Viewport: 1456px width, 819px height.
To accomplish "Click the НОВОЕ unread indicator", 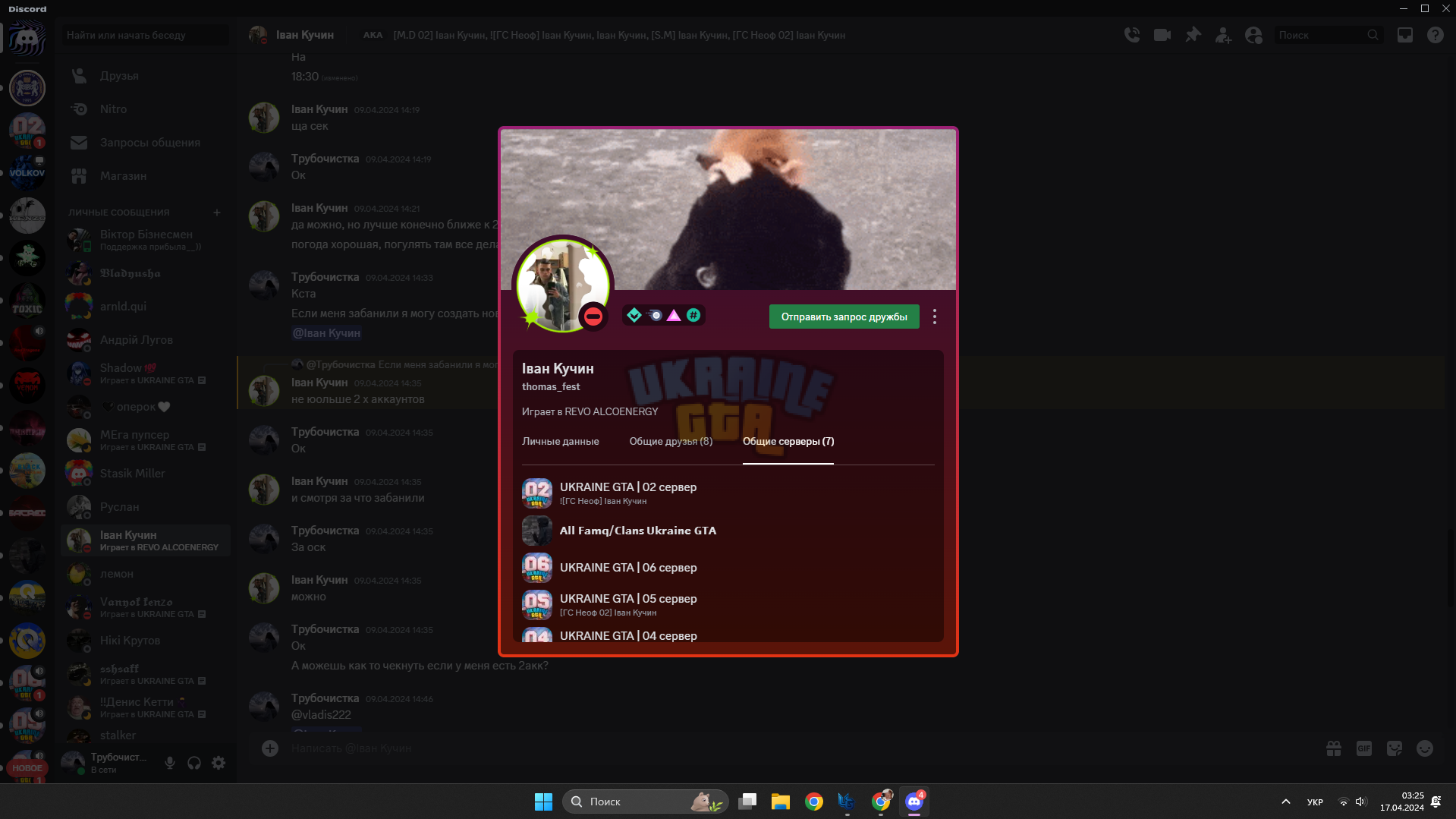I will [27, 768].
